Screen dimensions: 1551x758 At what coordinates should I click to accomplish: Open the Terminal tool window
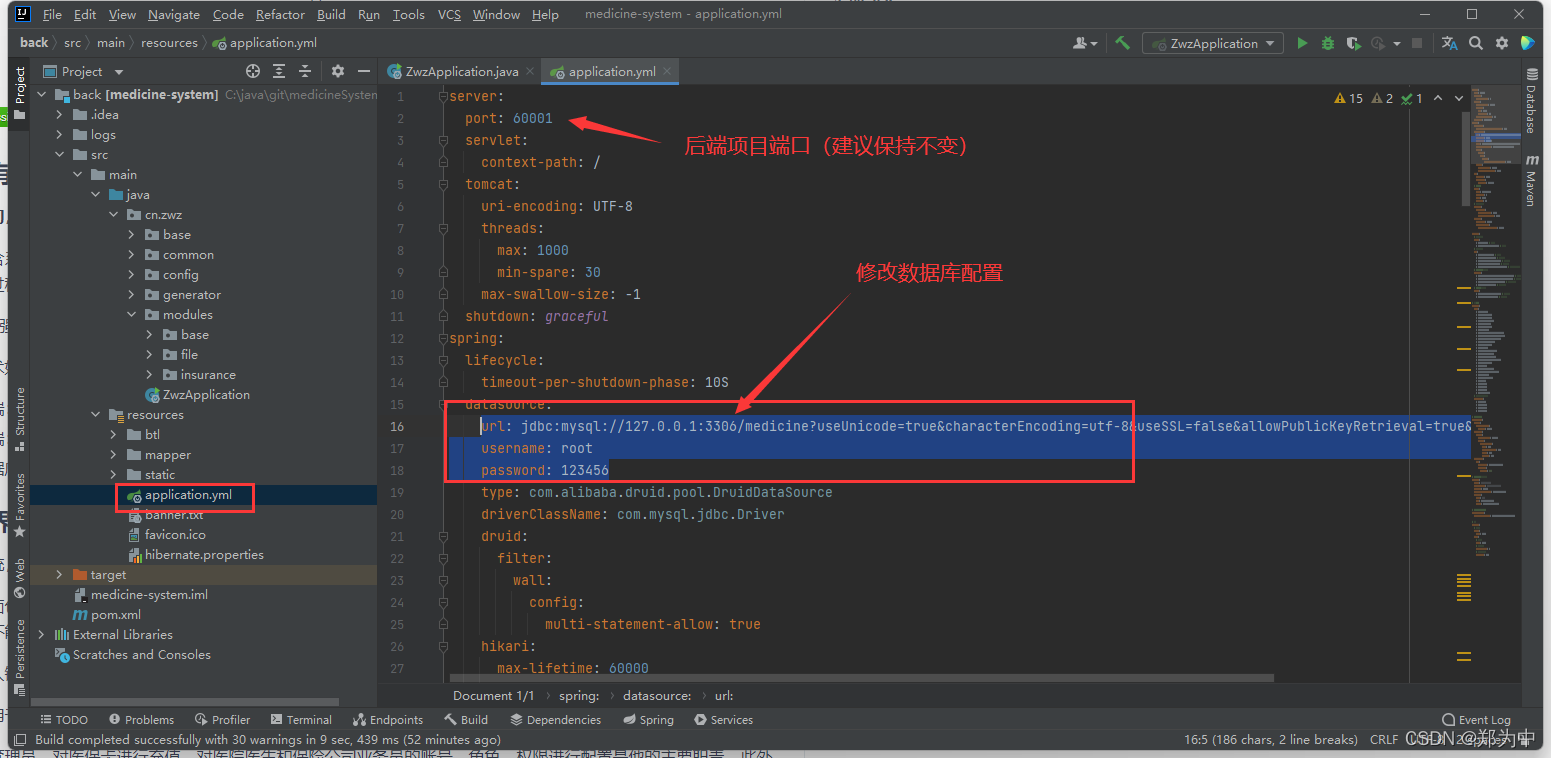click(301, 719)
